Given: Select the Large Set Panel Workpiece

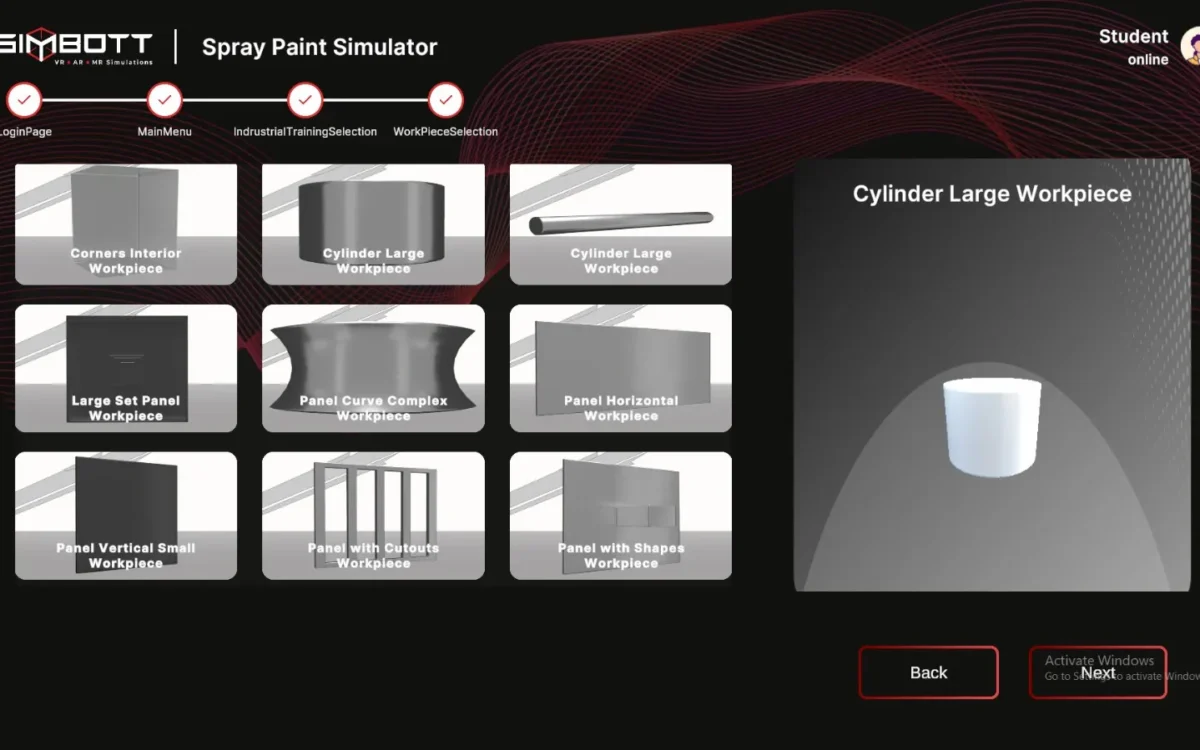Looking at the screenshot, I should (x=126, y=368).
